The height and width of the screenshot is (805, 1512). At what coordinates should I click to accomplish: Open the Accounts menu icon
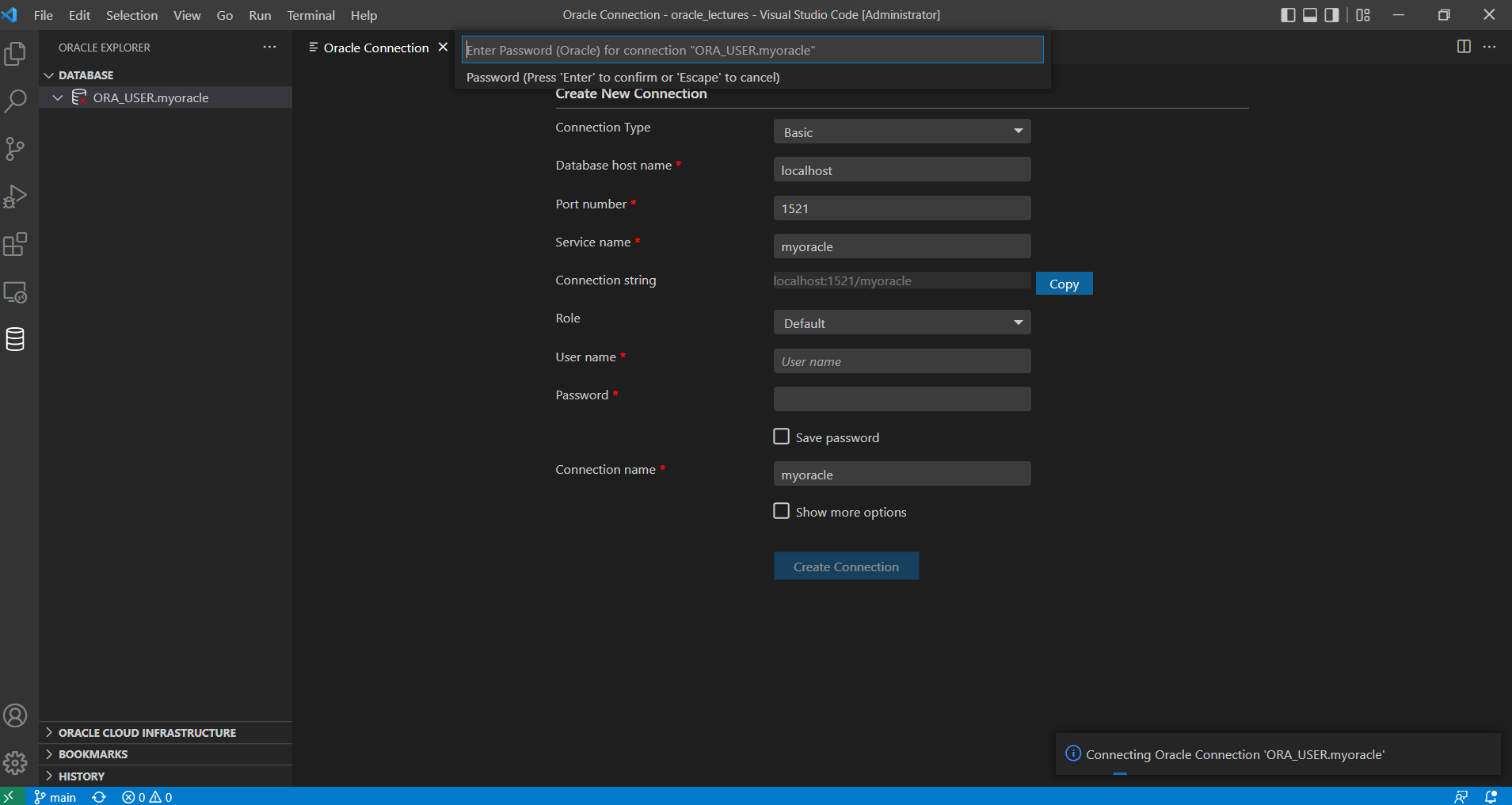15,715
